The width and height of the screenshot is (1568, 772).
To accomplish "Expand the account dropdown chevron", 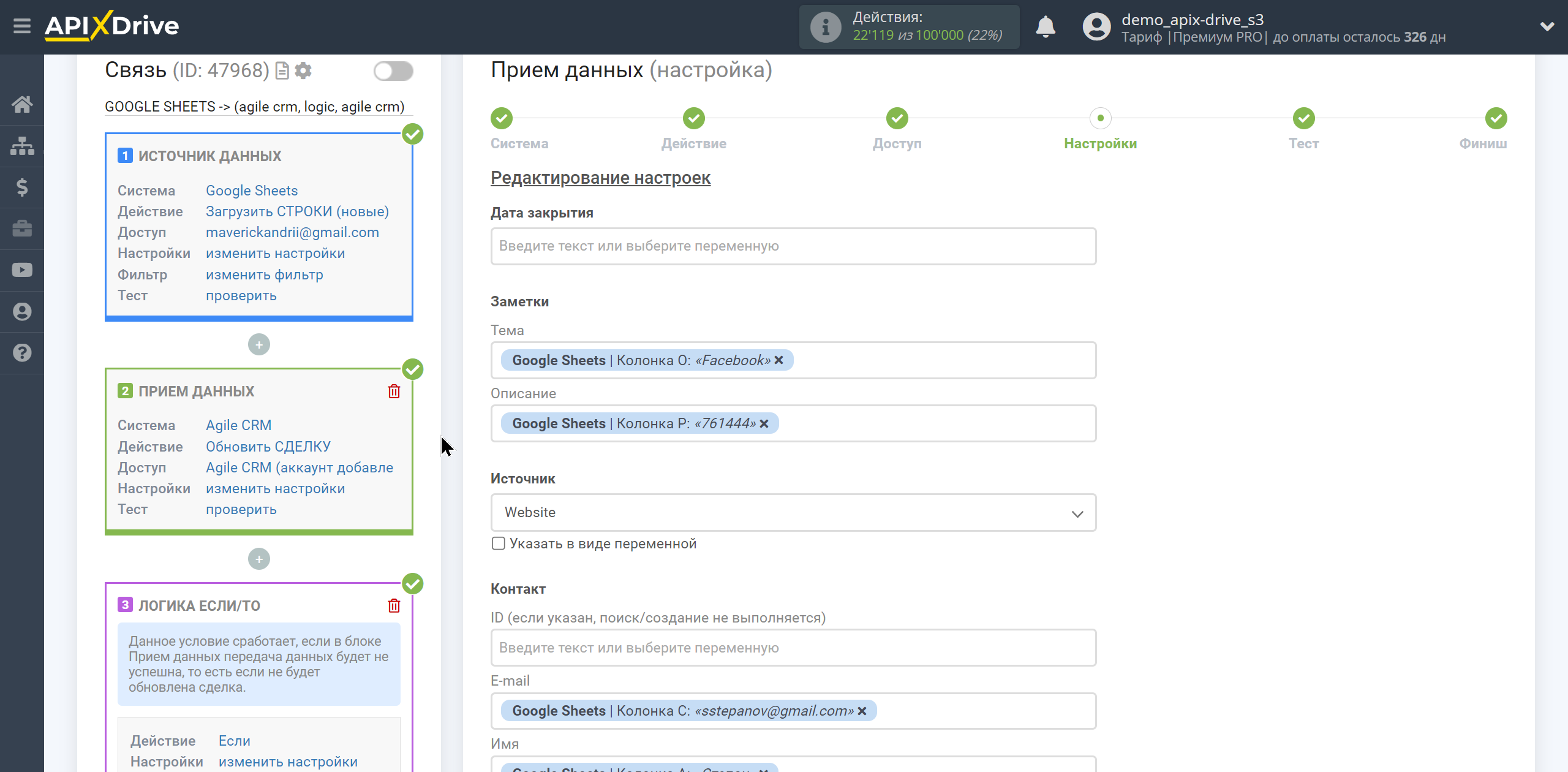I will tap(1547, 26).
